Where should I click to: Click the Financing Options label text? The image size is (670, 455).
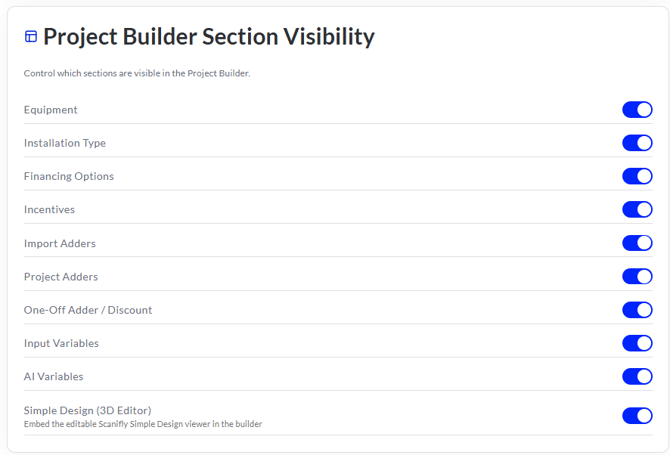coord(69,176)
